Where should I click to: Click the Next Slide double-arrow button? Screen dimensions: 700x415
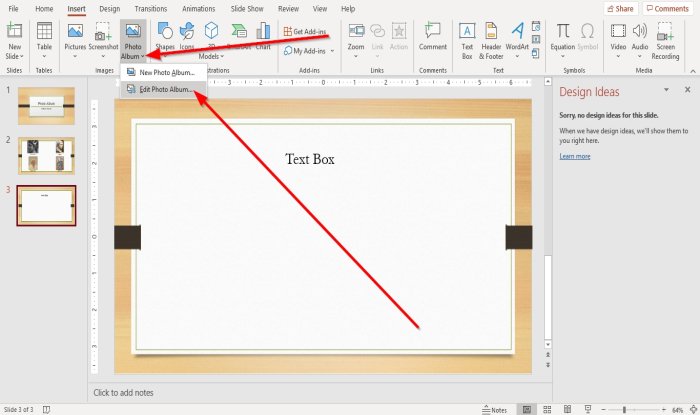[548, 365]
